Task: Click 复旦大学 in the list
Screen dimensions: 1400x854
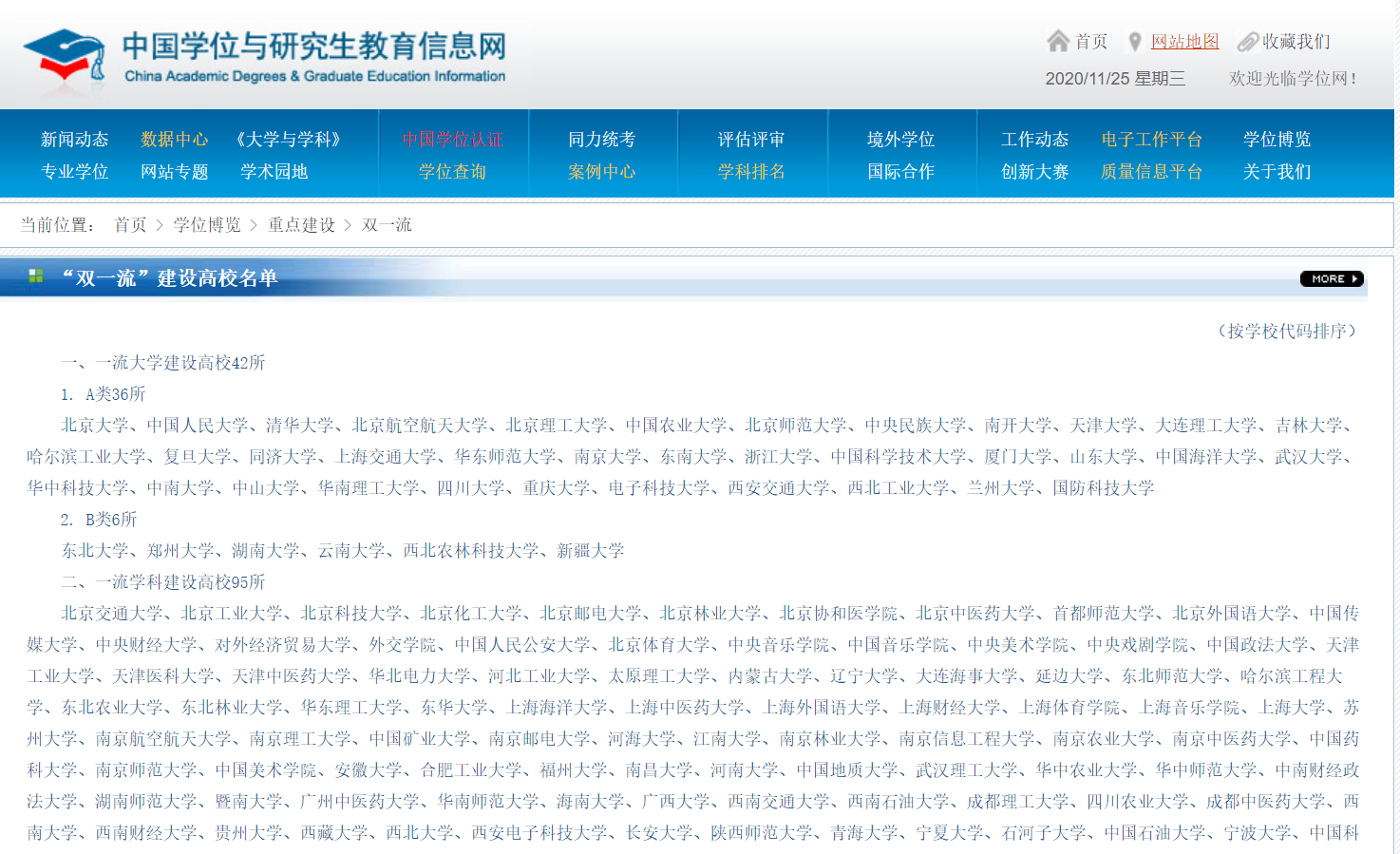Action: (x=198, y=457)
